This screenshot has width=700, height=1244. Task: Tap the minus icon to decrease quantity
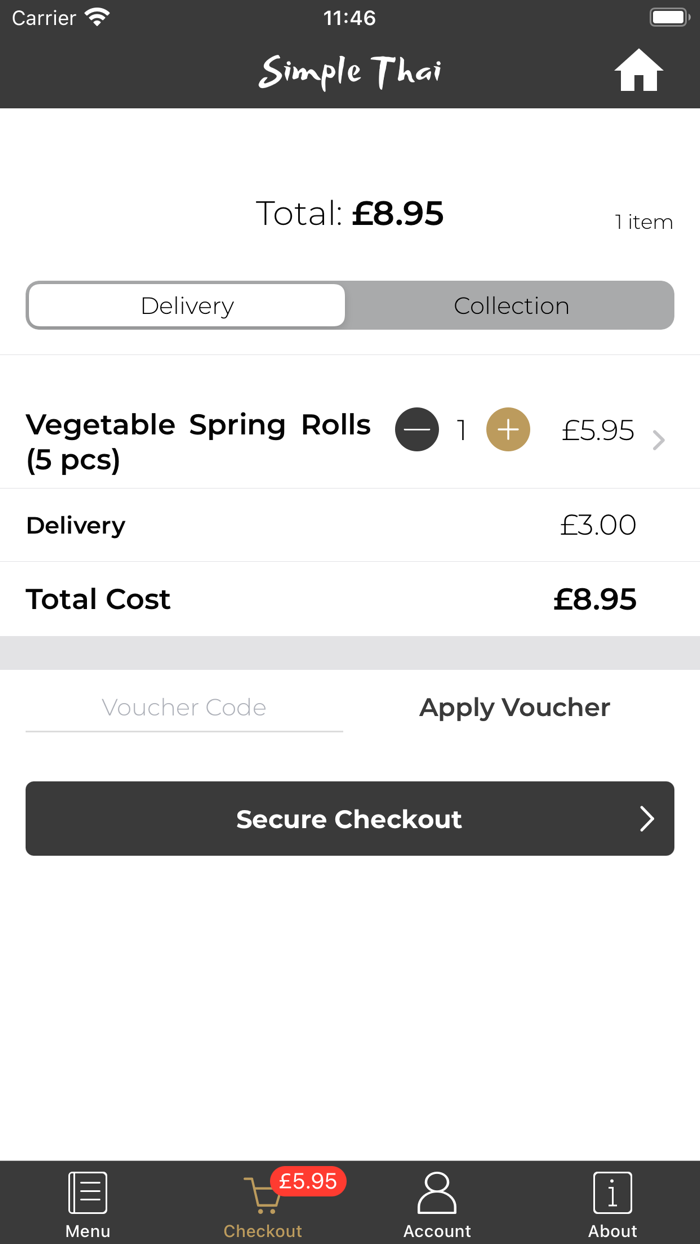[x=417, y=429]
